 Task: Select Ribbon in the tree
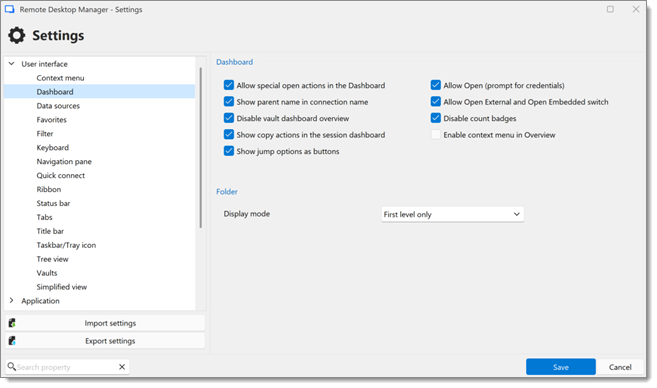[x=49, y=189]
